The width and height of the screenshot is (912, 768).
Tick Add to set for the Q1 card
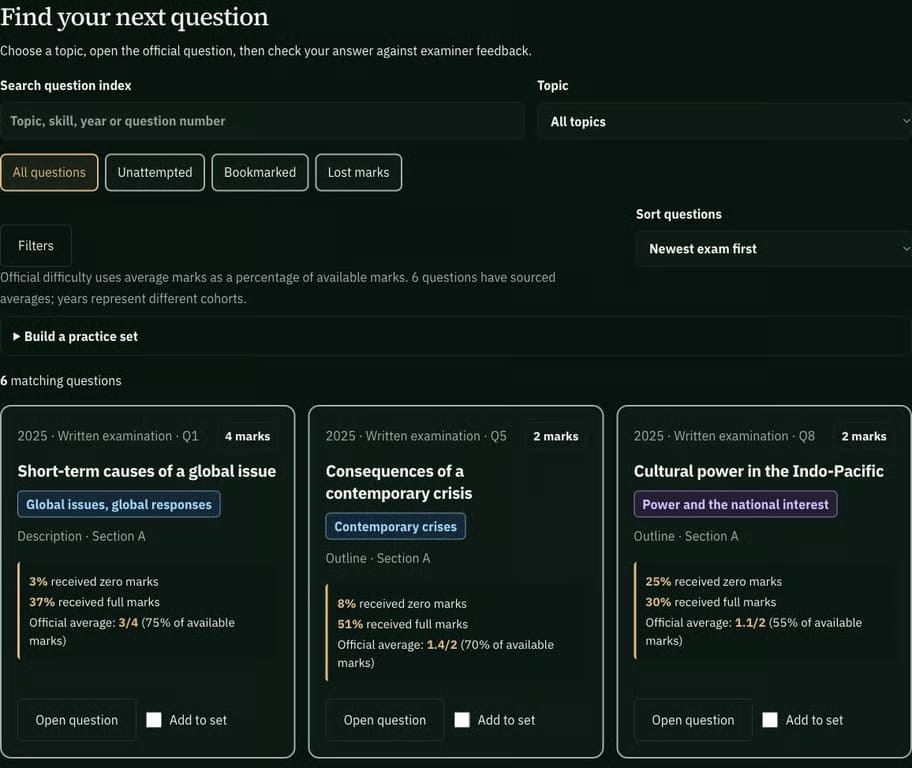[x=154, y=720]
